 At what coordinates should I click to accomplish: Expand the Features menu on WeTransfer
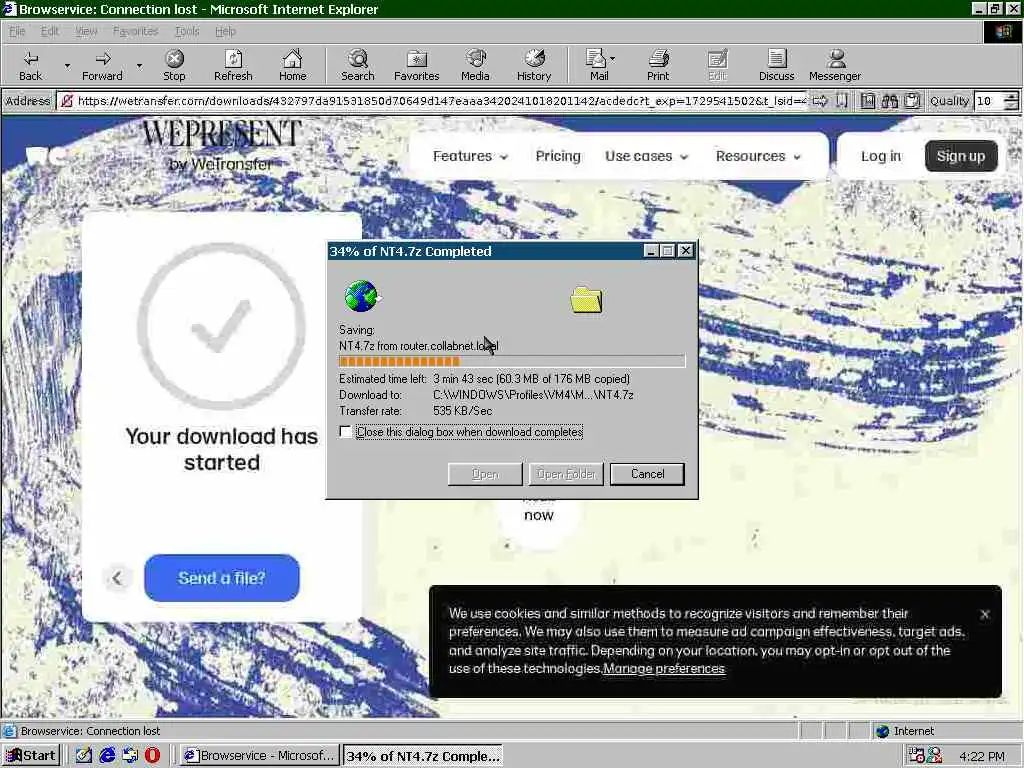click(470, 156)
